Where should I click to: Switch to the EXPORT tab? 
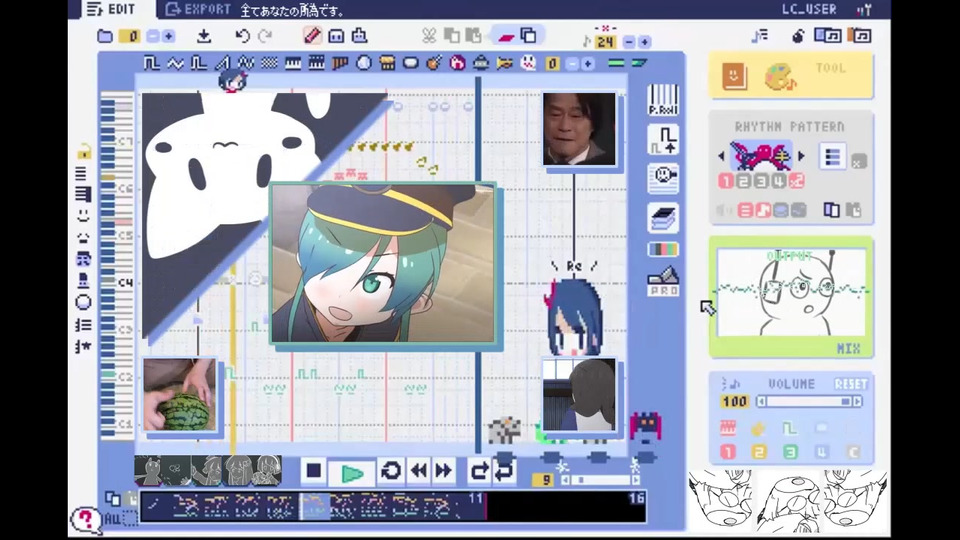pos(198,9)
